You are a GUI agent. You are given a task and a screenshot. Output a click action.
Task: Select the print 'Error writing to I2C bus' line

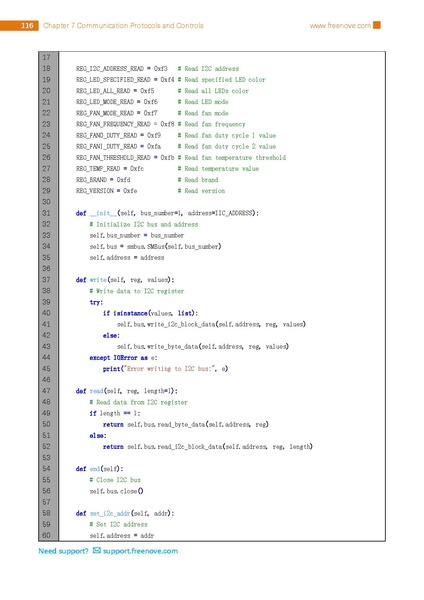[165, 368]
